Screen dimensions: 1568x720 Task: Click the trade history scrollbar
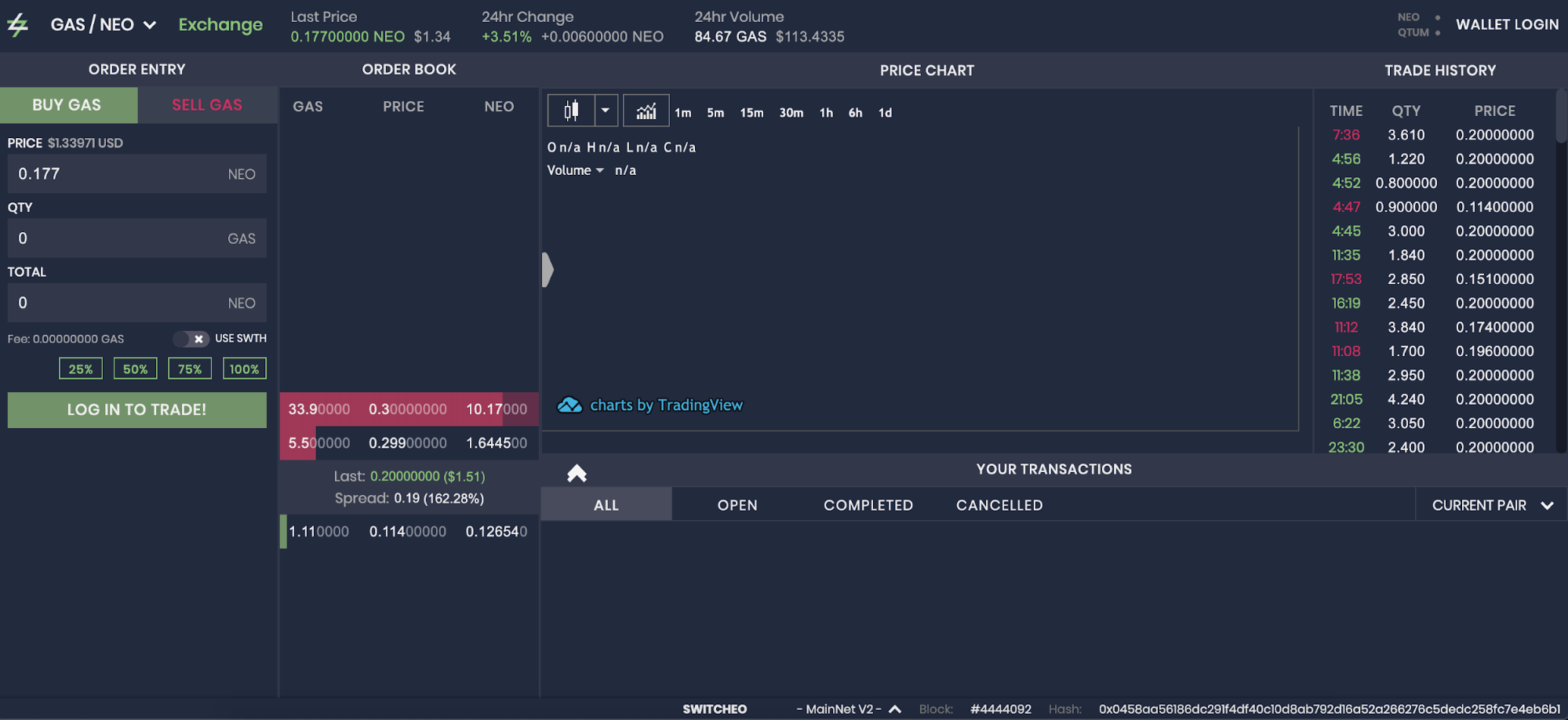click(1560, 118)
